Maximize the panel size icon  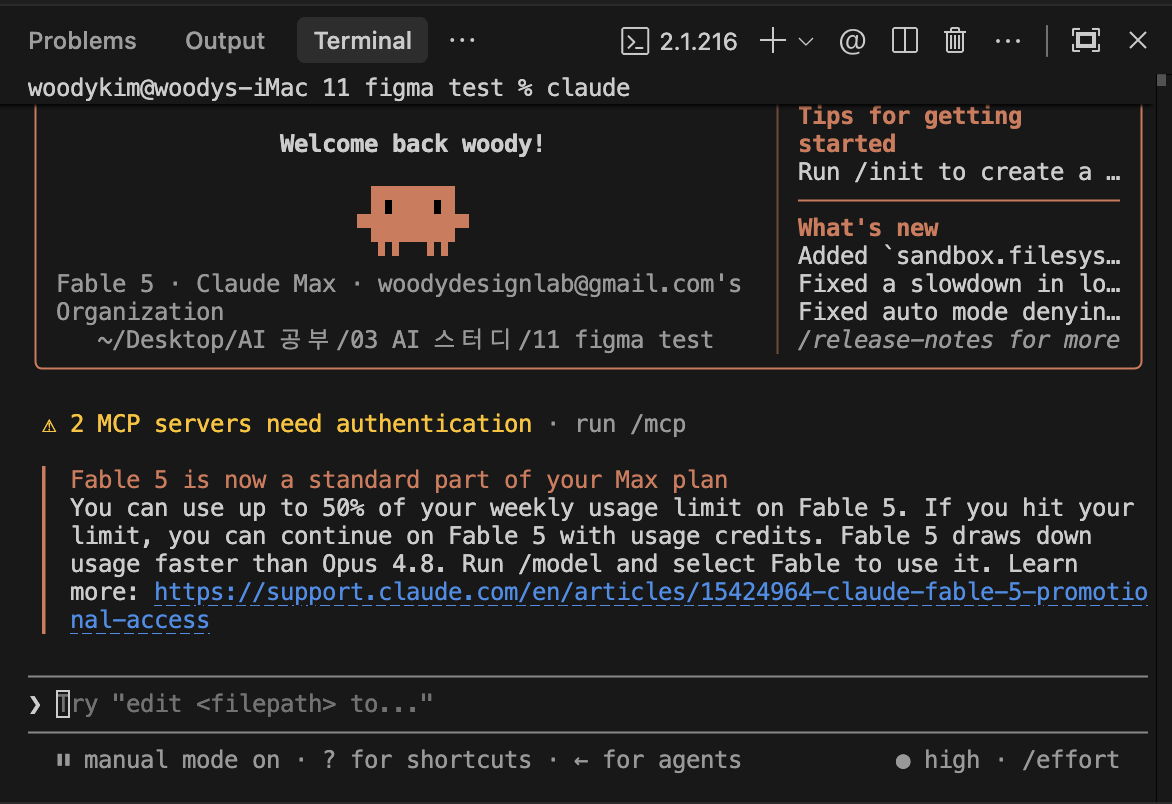coord(1085,40)
